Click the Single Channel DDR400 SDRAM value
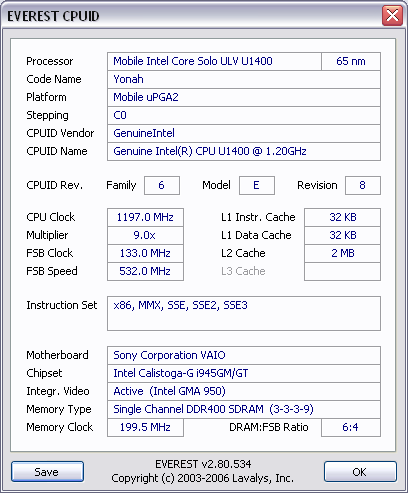Viewport: 408px width, 493px height. 244,409
